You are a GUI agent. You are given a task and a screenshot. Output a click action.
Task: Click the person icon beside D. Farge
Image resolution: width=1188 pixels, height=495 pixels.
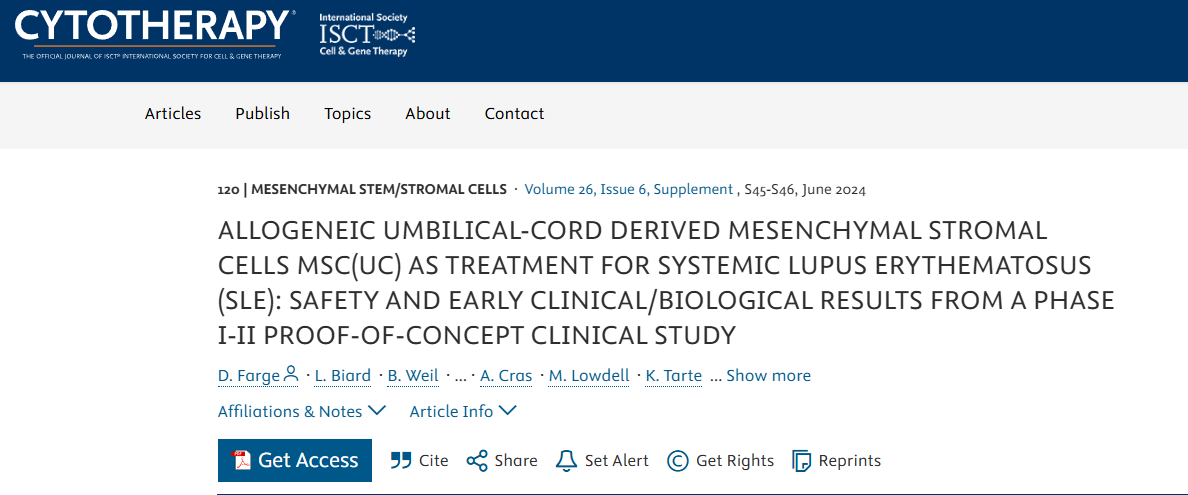coord(291,375)
